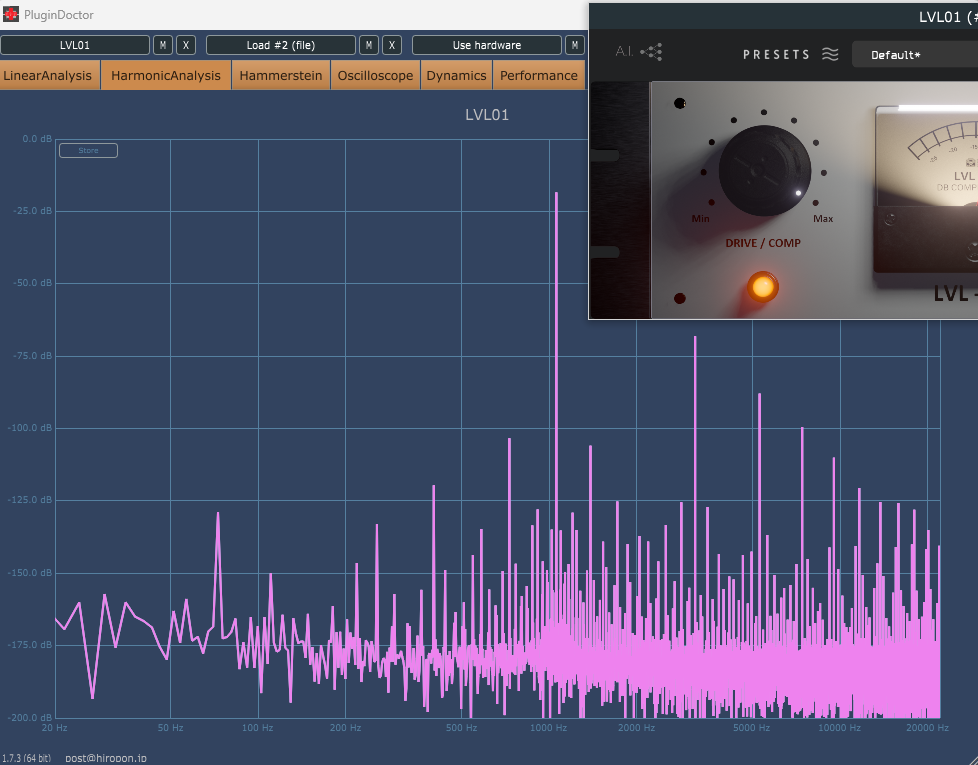Click the 500 Hz frequency label
978x765 pixels.
point(462,728)
